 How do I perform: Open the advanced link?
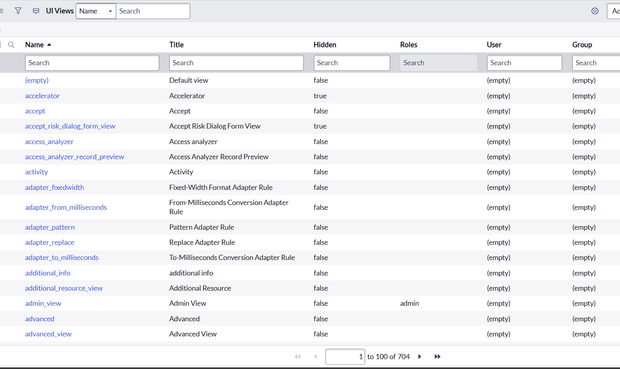click(x=40, y=319)
